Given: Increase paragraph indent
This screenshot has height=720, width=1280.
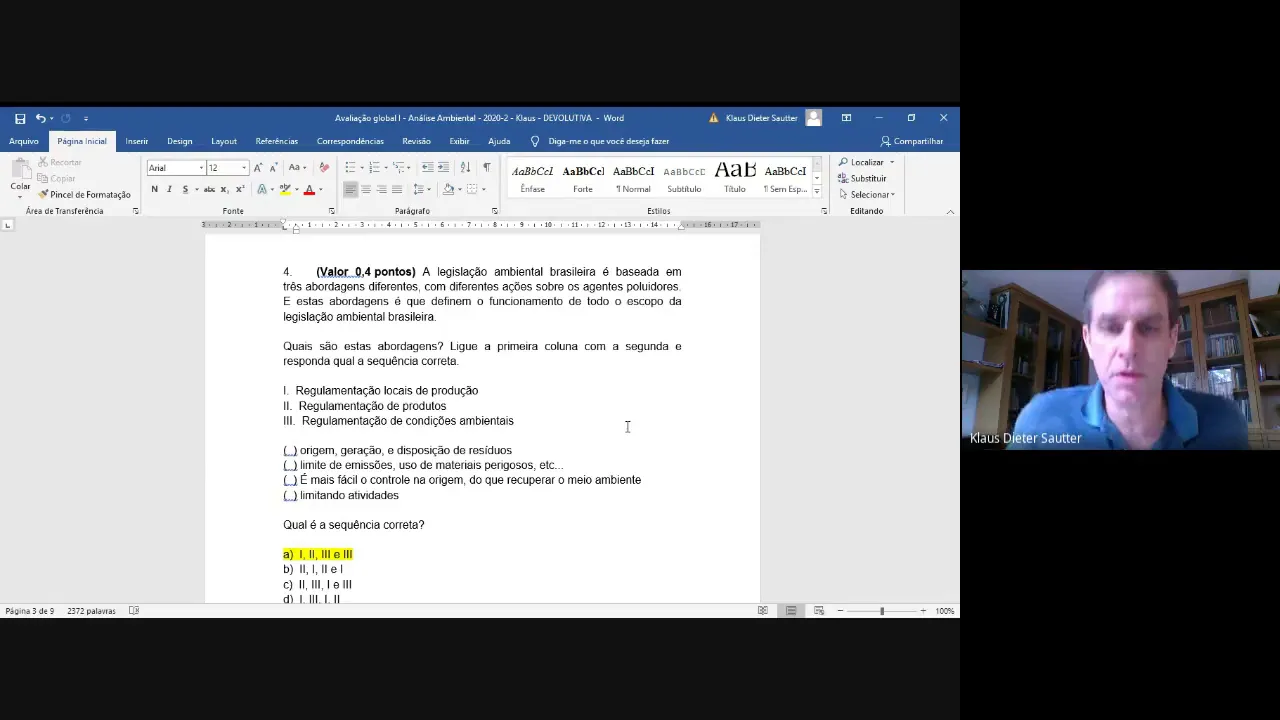Looking at the screenshot, I should click(x=443, y=168).
